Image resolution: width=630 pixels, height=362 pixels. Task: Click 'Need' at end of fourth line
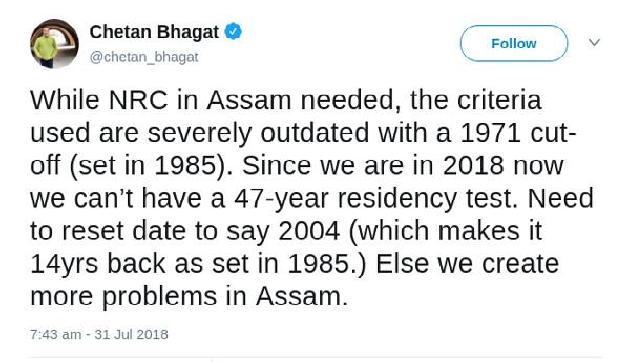point(560,198)
